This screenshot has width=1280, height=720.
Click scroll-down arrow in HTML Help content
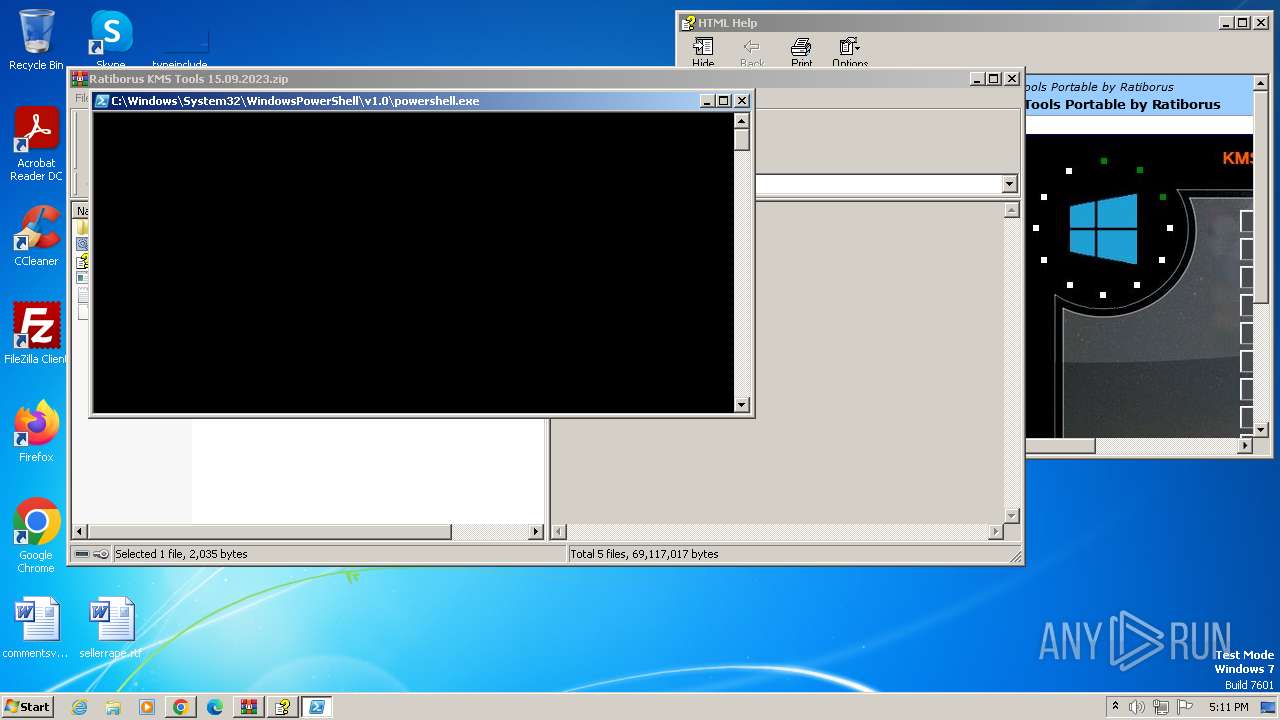tap(1260, 430)
